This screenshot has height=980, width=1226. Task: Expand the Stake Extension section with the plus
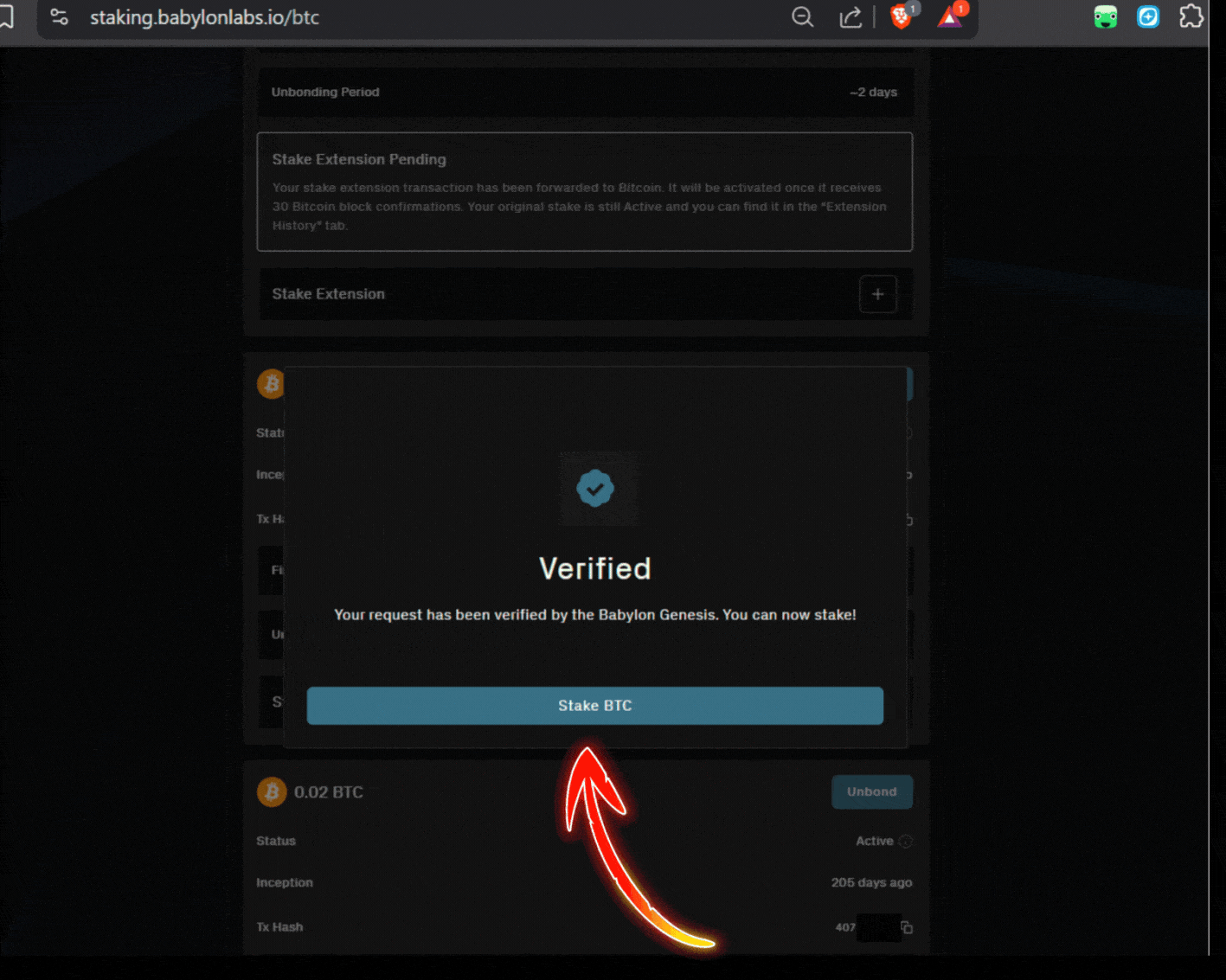click(877, 294)
